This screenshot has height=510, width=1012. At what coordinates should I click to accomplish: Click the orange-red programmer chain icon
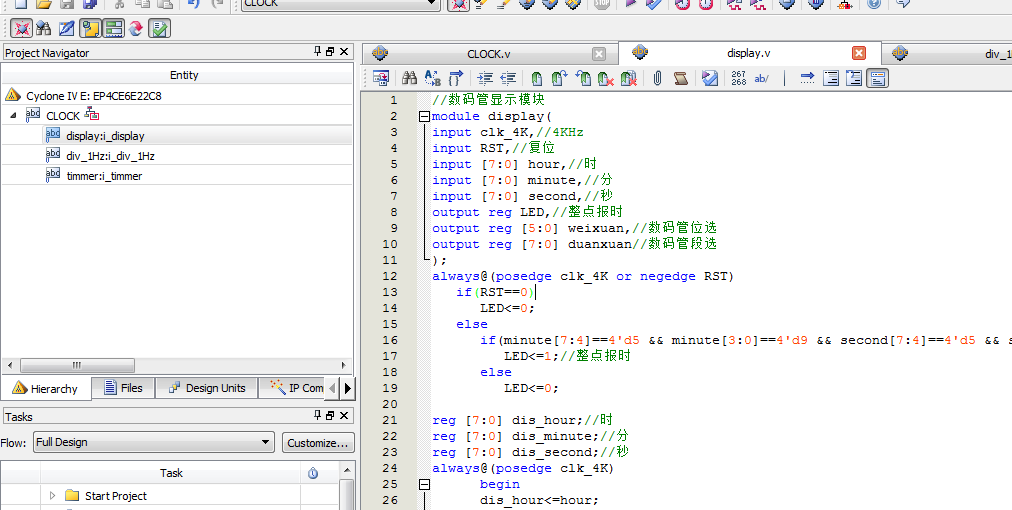point(845,4)
